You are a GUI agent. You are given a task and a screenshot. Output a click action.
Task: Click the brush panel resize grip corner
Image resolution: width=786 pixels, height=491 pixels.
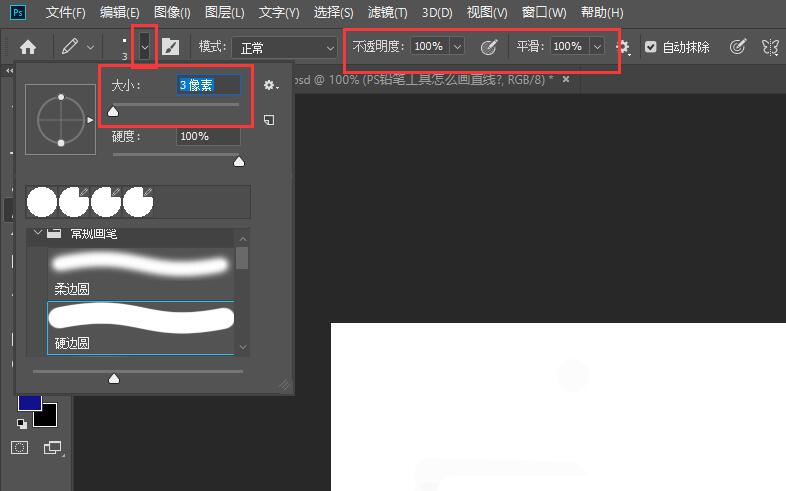pos(285,385)
